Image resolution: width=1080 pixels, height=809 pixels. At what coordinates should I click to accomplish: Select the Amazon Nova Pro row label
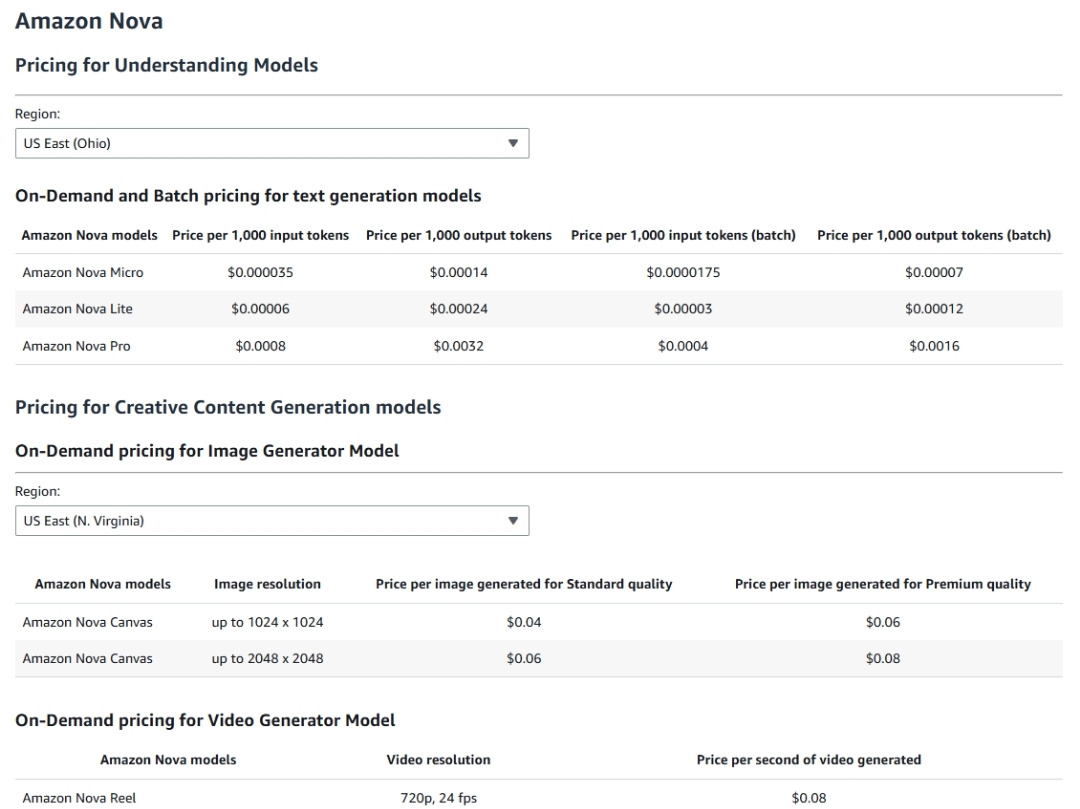[76, 346]
